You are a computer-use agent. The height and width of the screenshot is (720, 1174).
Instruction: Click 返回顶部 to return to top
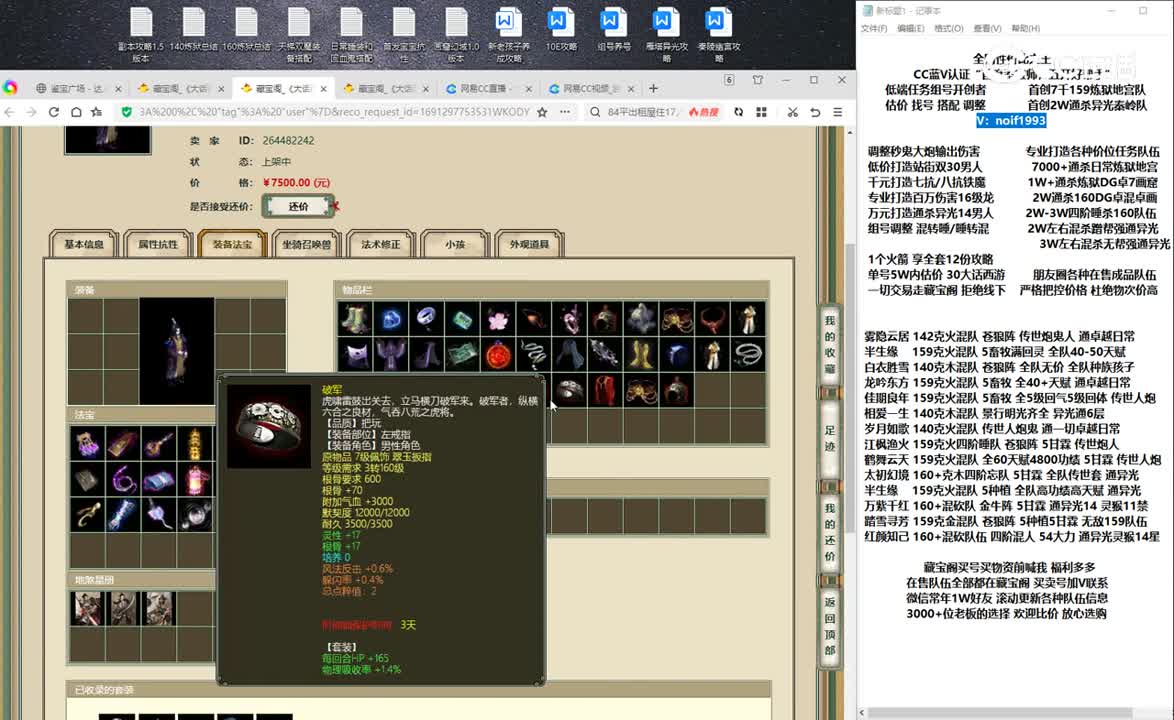[830, 626]
